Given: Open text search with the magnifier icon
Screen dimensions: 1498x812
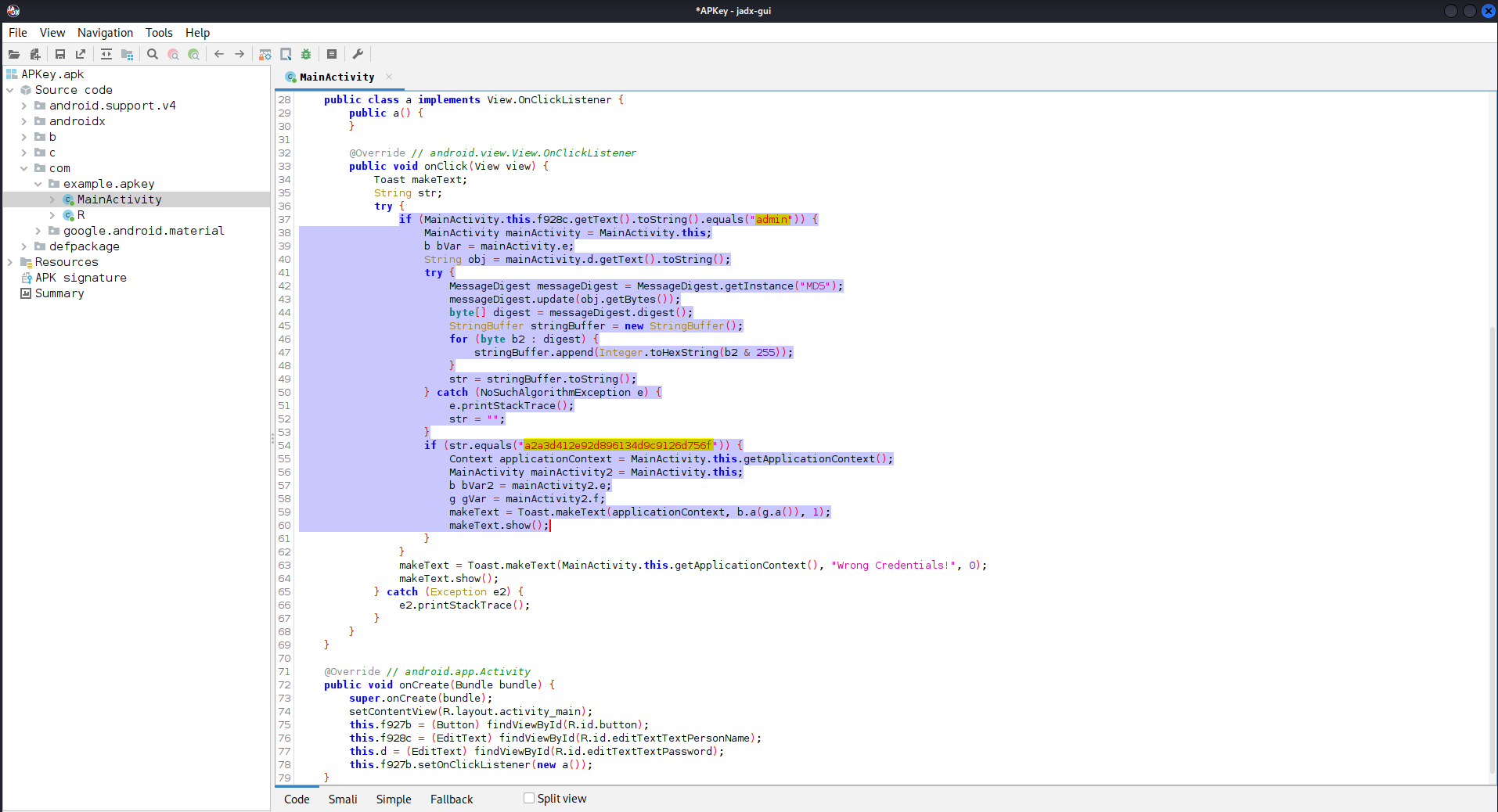Looking at the screenshot, I should [x=153, y=54].
